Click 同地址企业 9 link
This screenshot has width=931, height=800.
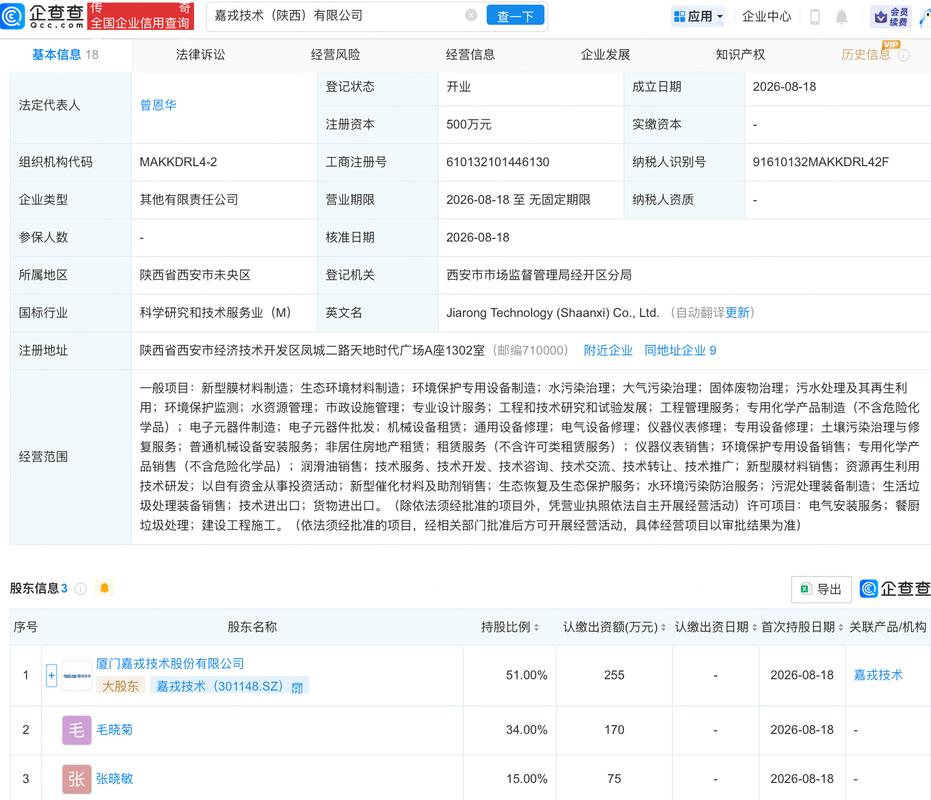point(680,350)
